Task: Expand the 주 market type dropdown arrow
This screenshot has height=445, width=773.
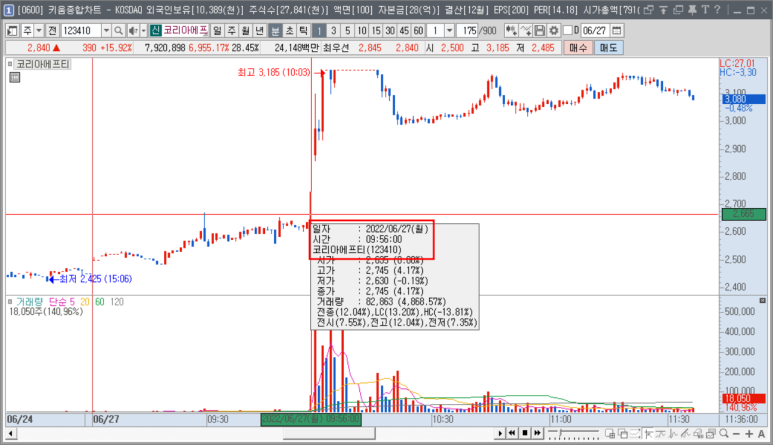Action: (38, 31)
